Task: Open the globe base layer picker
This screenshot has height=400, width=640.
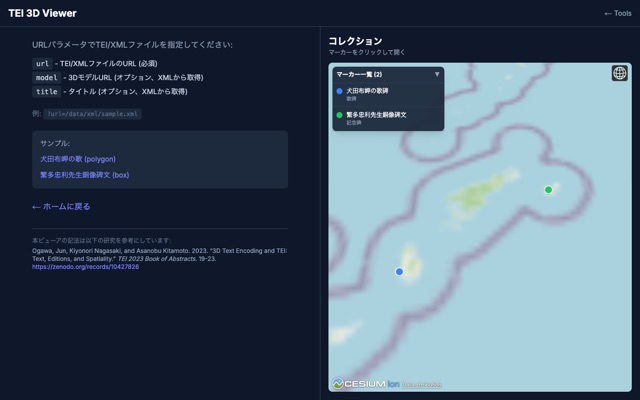Action: [x=619, y=73]
